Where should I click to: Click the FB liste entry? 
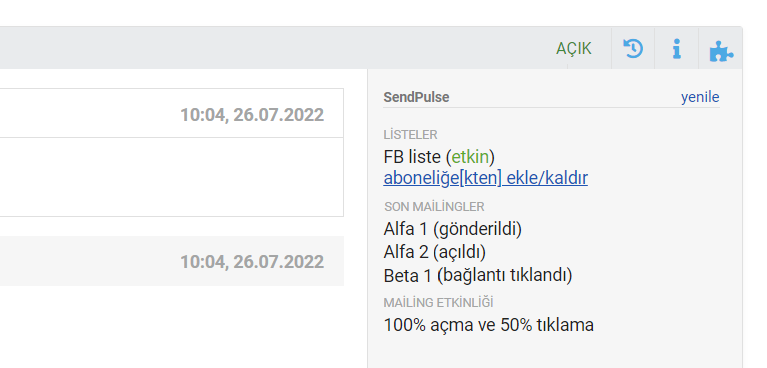coord(439,157)
